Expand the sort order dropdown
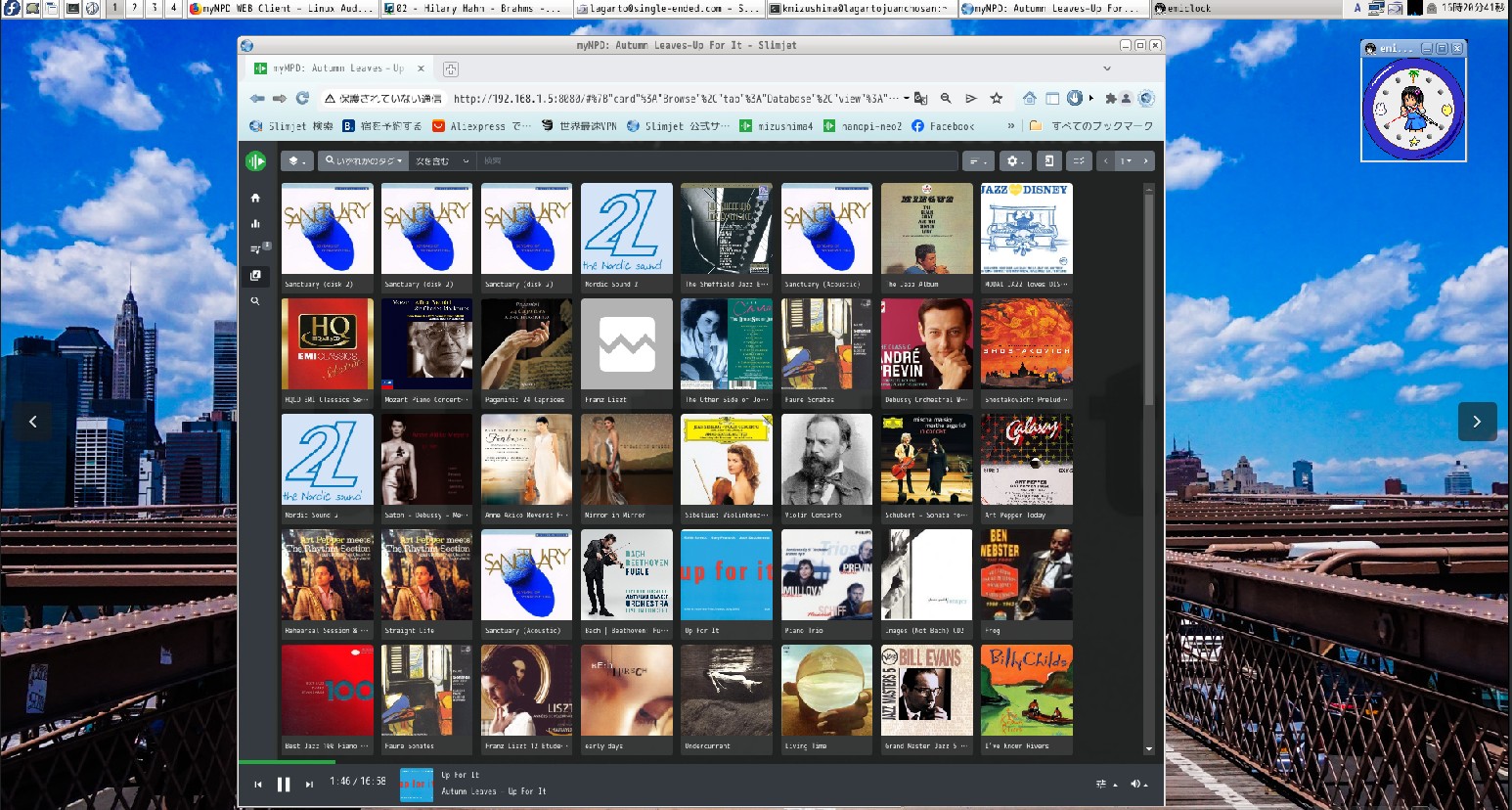This screenshot has height=810, width=1512. click(x=977, y=161)
